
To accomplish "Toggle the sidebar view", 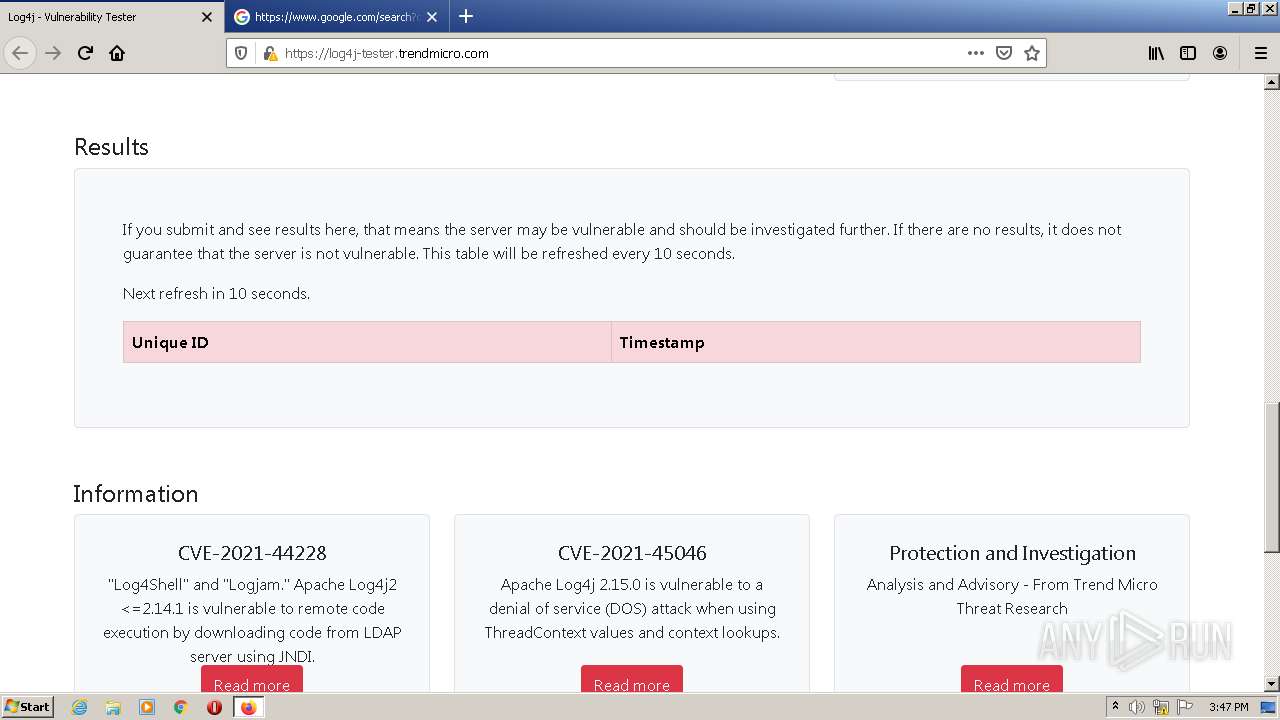I will click(x=1188, y=53).
